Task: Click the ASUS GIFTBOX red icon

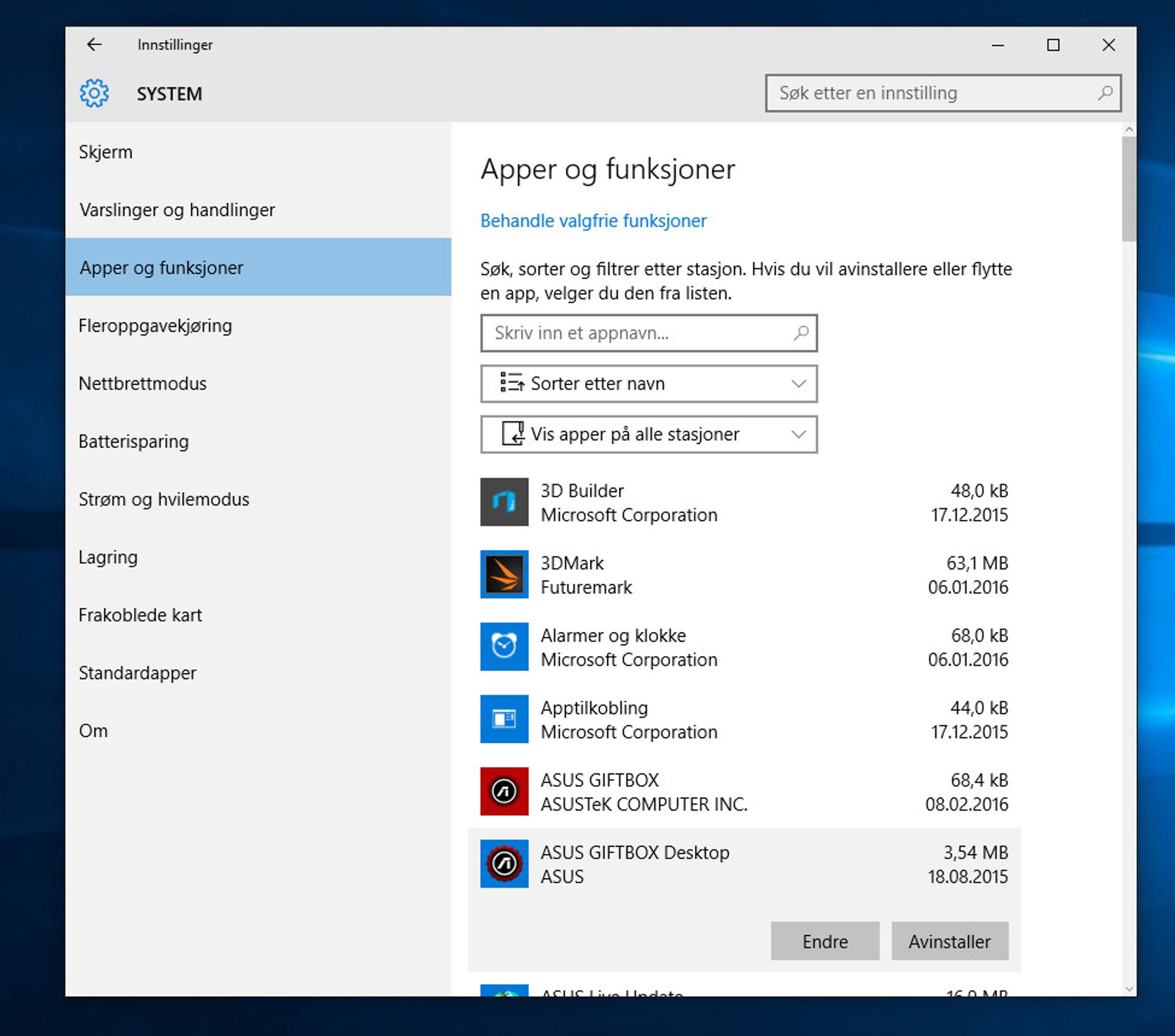Action: (x=504, y=791)
